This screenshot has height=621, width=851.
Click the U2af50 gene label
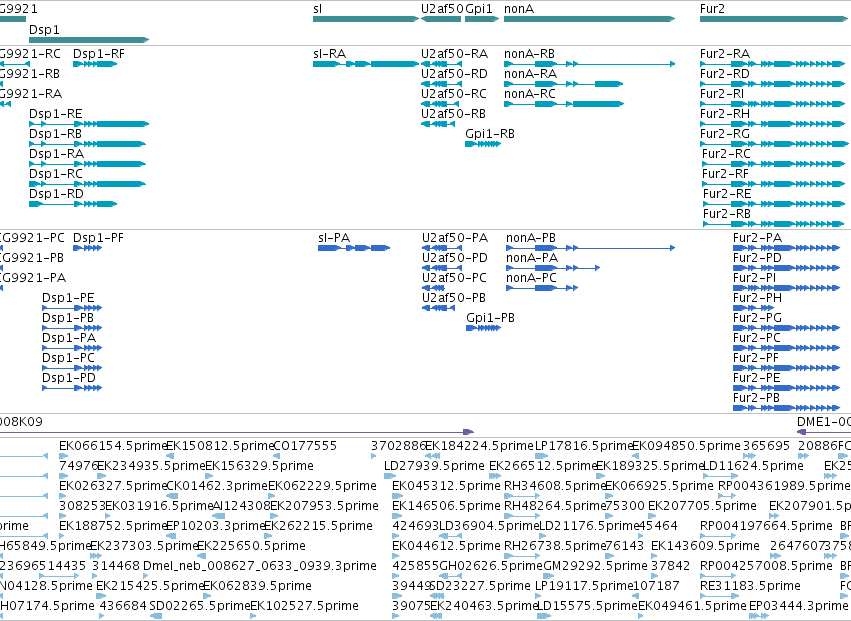tap(442, 9)
